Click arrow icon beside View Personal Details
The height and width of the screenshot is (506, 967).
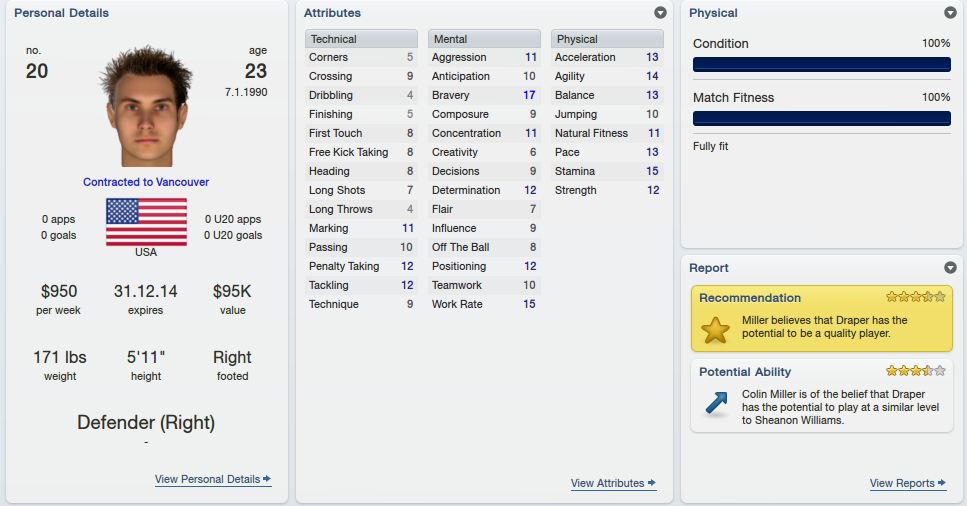point(266,478)
